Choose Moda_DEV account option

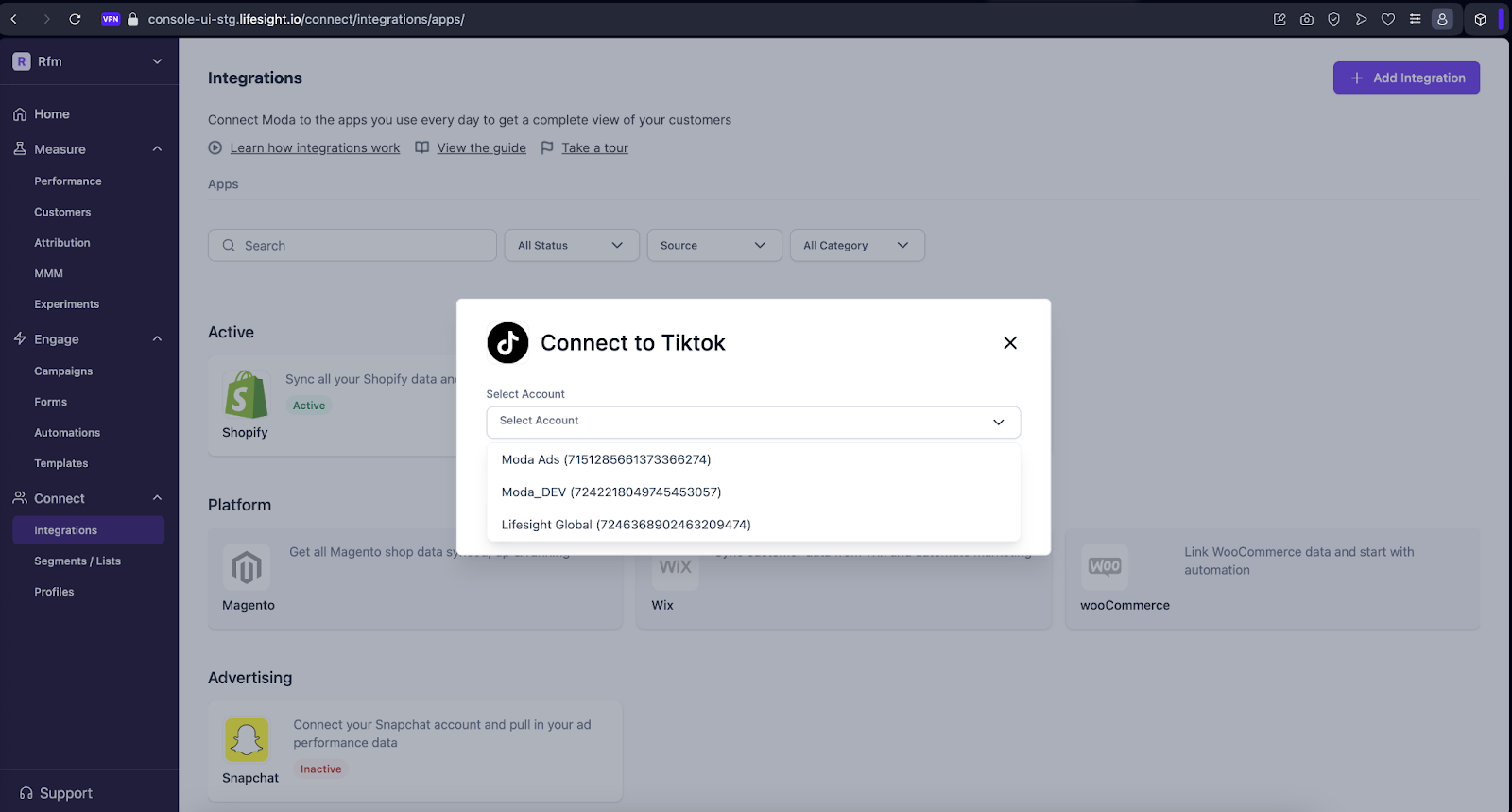753,492
